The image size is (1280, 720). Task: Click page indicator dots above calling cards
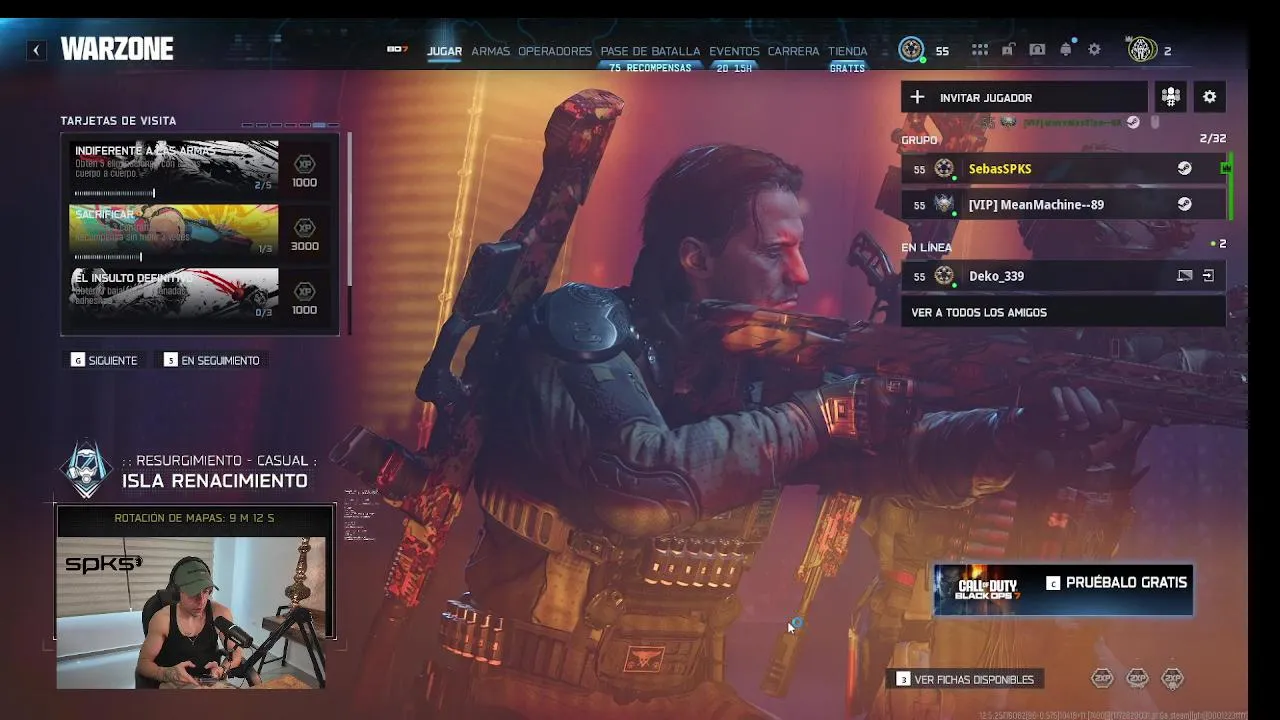(291, 125)
